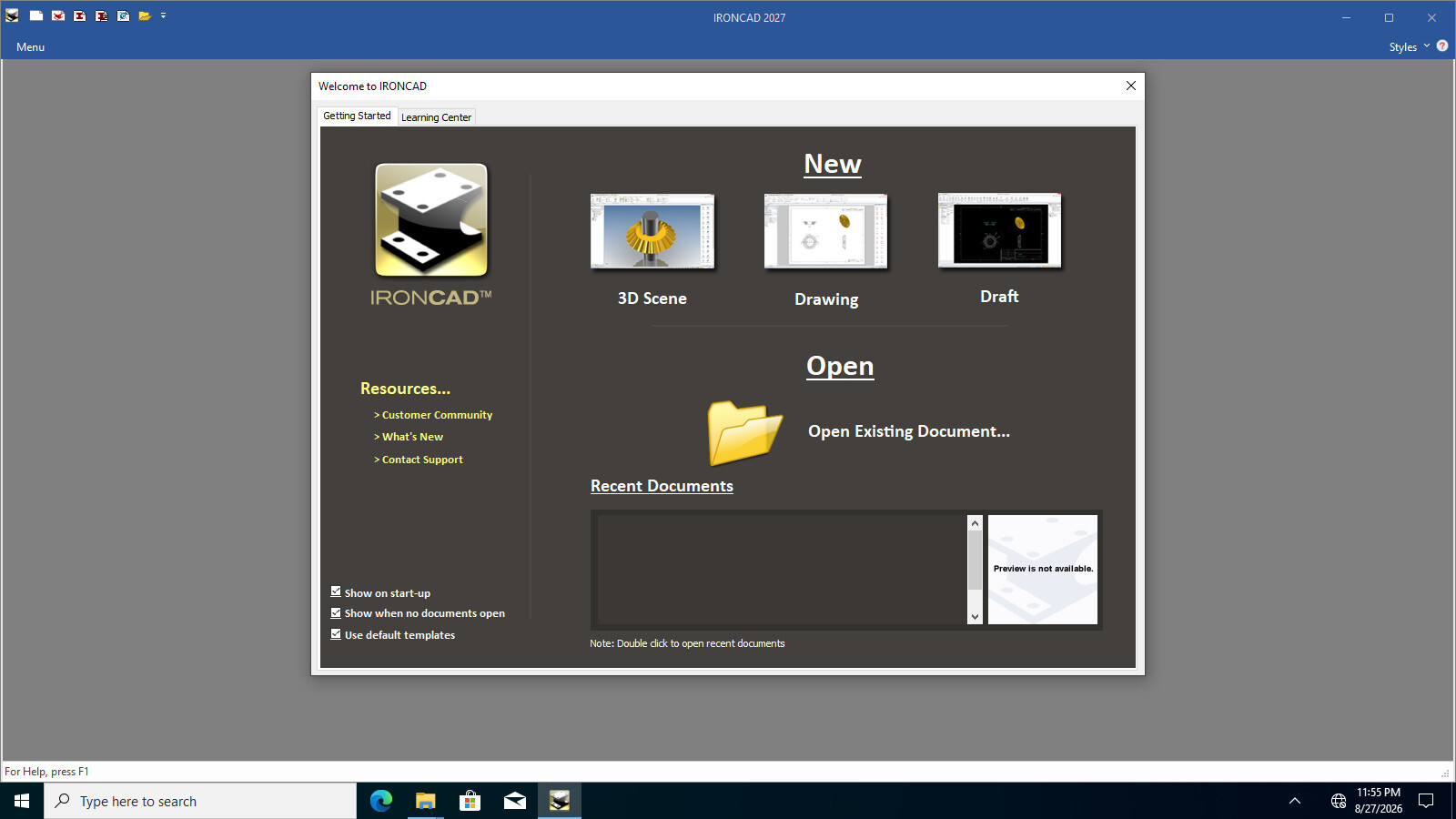Switch to the Getting Started tab
Image resolution: width=1456 pixels, height=819 pixels.
[x=357, y=116]
